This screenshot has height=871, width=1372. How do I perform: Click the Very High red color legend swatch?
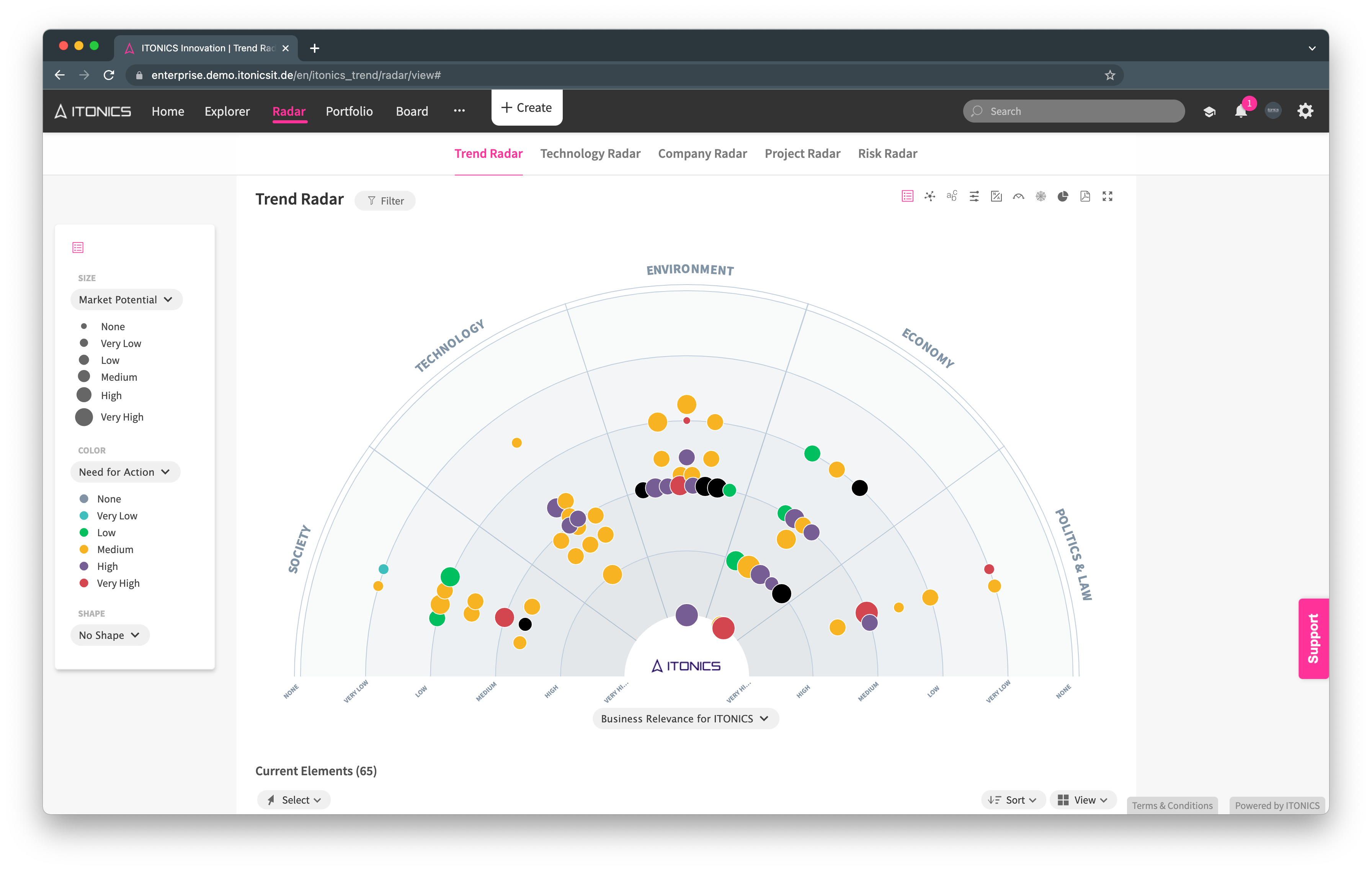tap(84, 583)
